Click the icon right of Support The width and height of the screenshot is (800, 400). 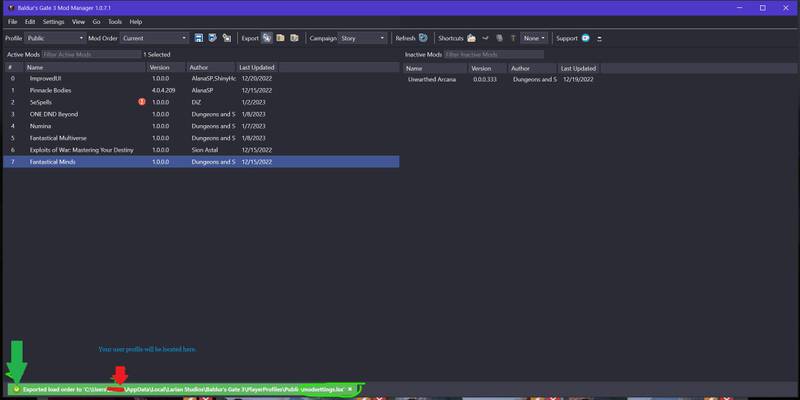click(x=599, y=38)
